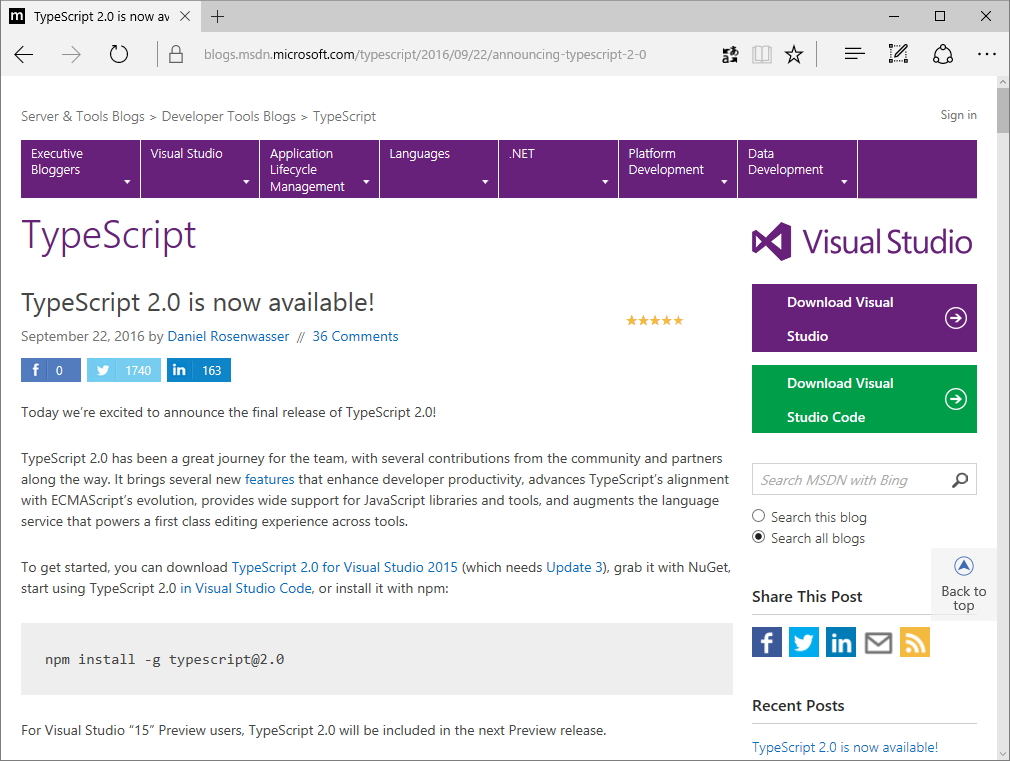The height and width of the screenshot is (761, 1010).
Task: Click Download Visual Studio Code button
Action: click(x=864, y=400)
